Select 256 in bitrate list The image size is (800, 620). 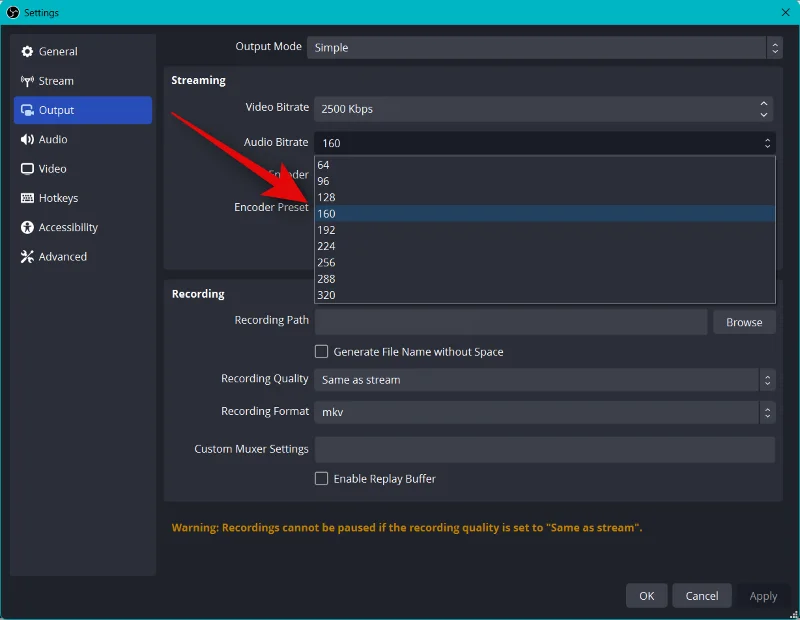544,263
